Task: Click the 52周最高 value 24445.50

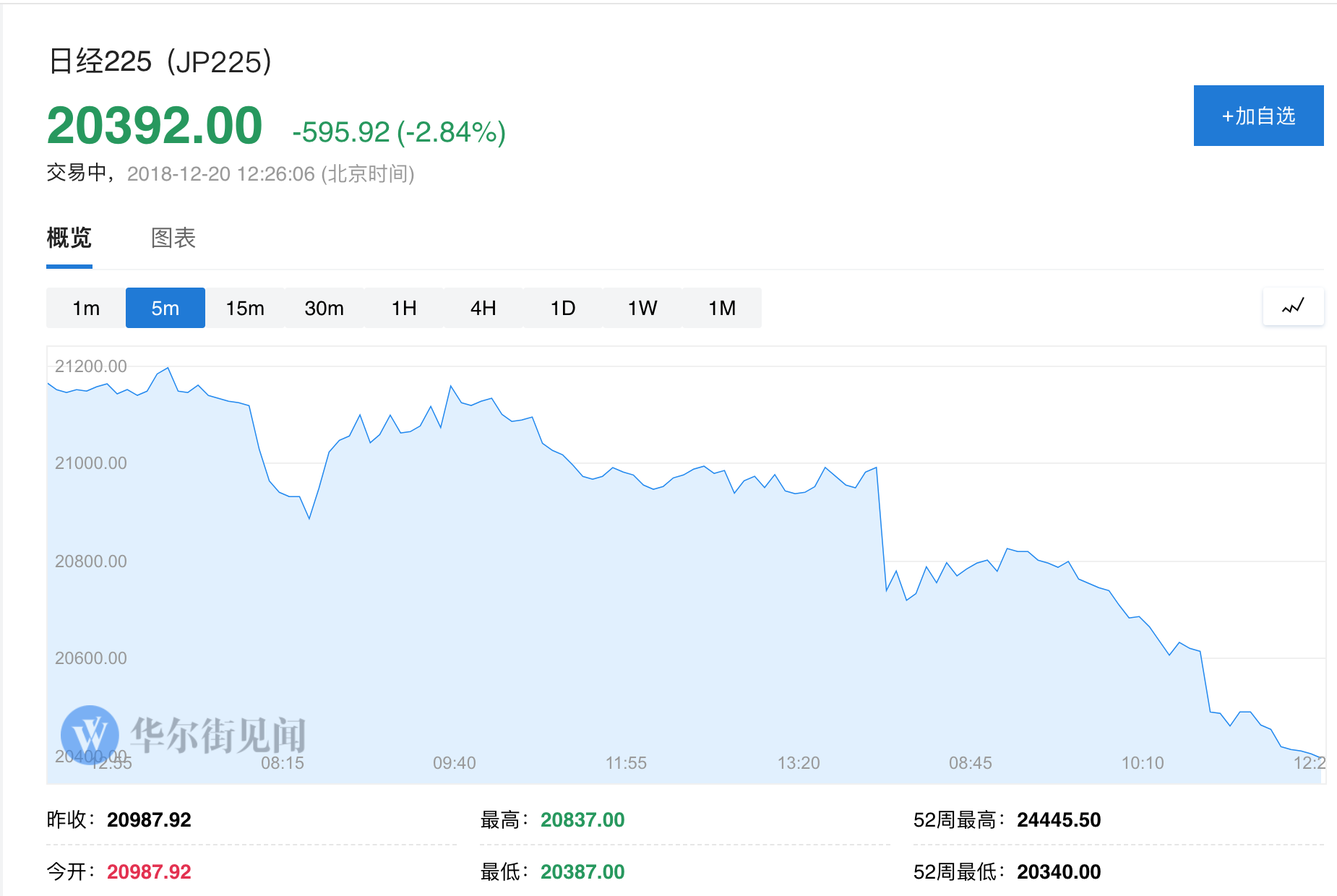Action: (x=1059, y=819)
